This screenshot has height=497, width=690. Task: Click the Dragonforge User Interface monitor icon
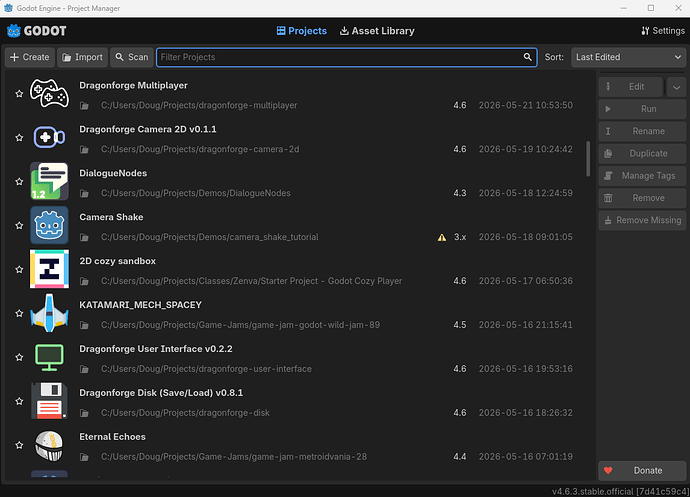click(x=49, y=357)
